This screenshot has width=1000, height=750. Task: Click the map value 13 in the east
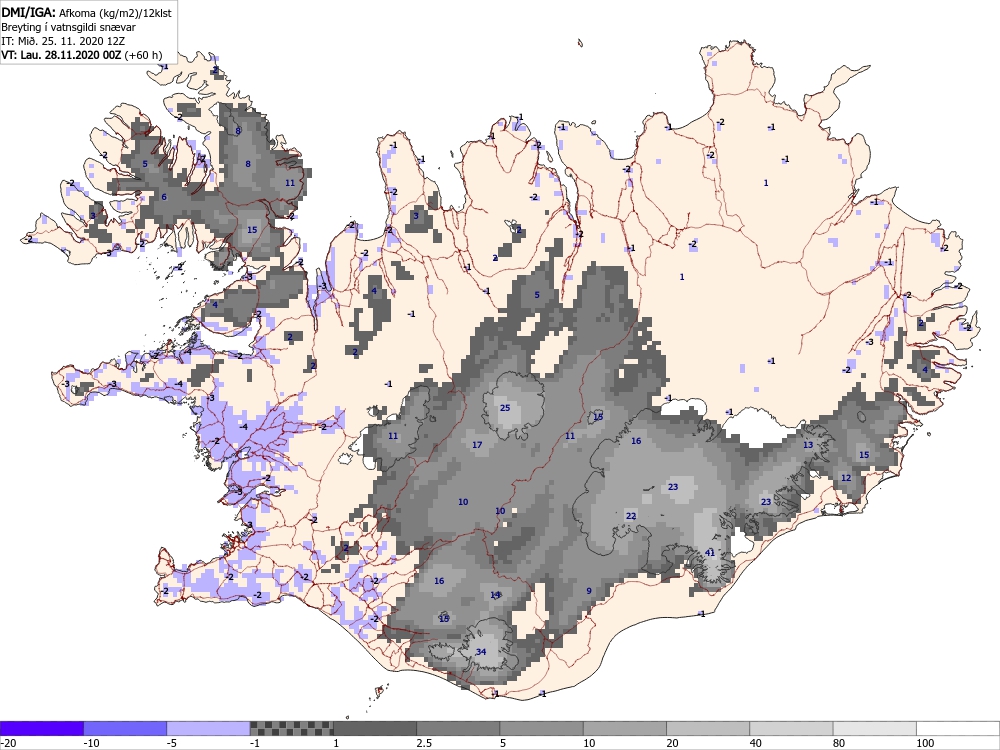[808, 445]
